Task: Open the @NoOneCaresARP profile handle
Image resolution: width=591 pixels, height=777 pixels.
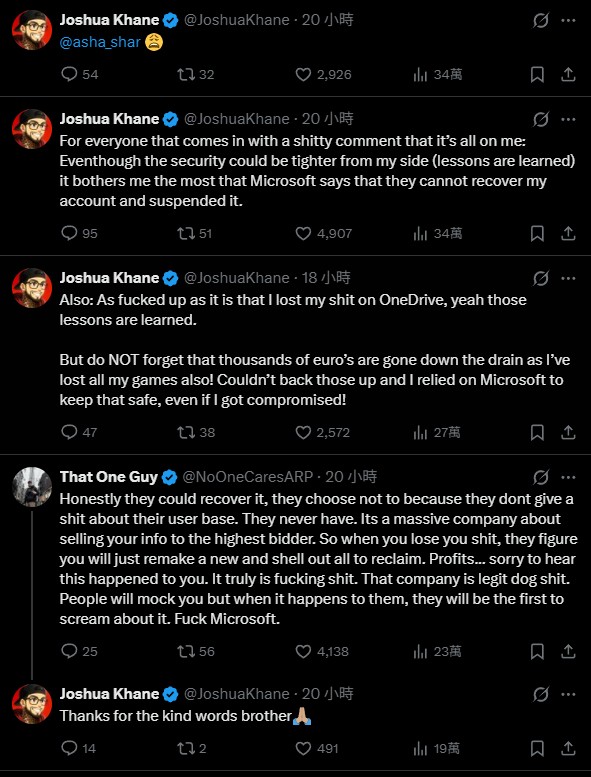Action: point(248,477)
